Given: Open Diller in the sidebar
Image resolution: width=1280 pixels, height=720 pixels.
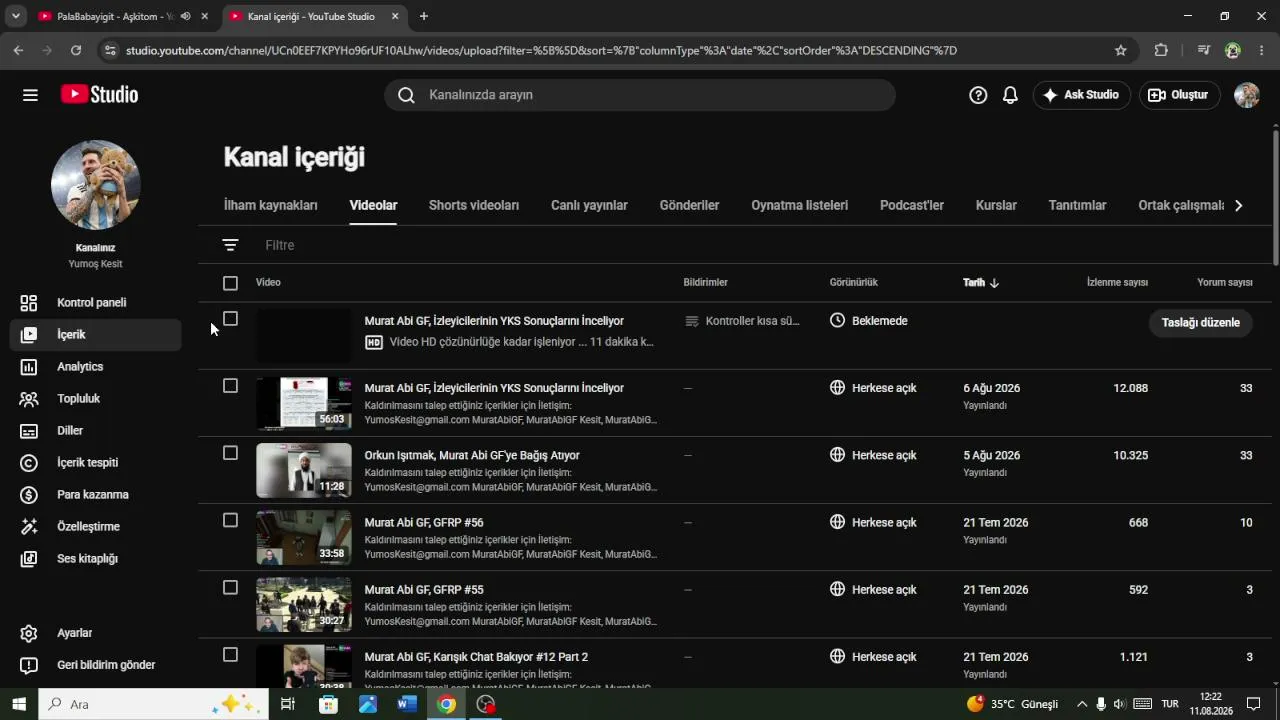Looking at the screenshot, I should point(96,431).
